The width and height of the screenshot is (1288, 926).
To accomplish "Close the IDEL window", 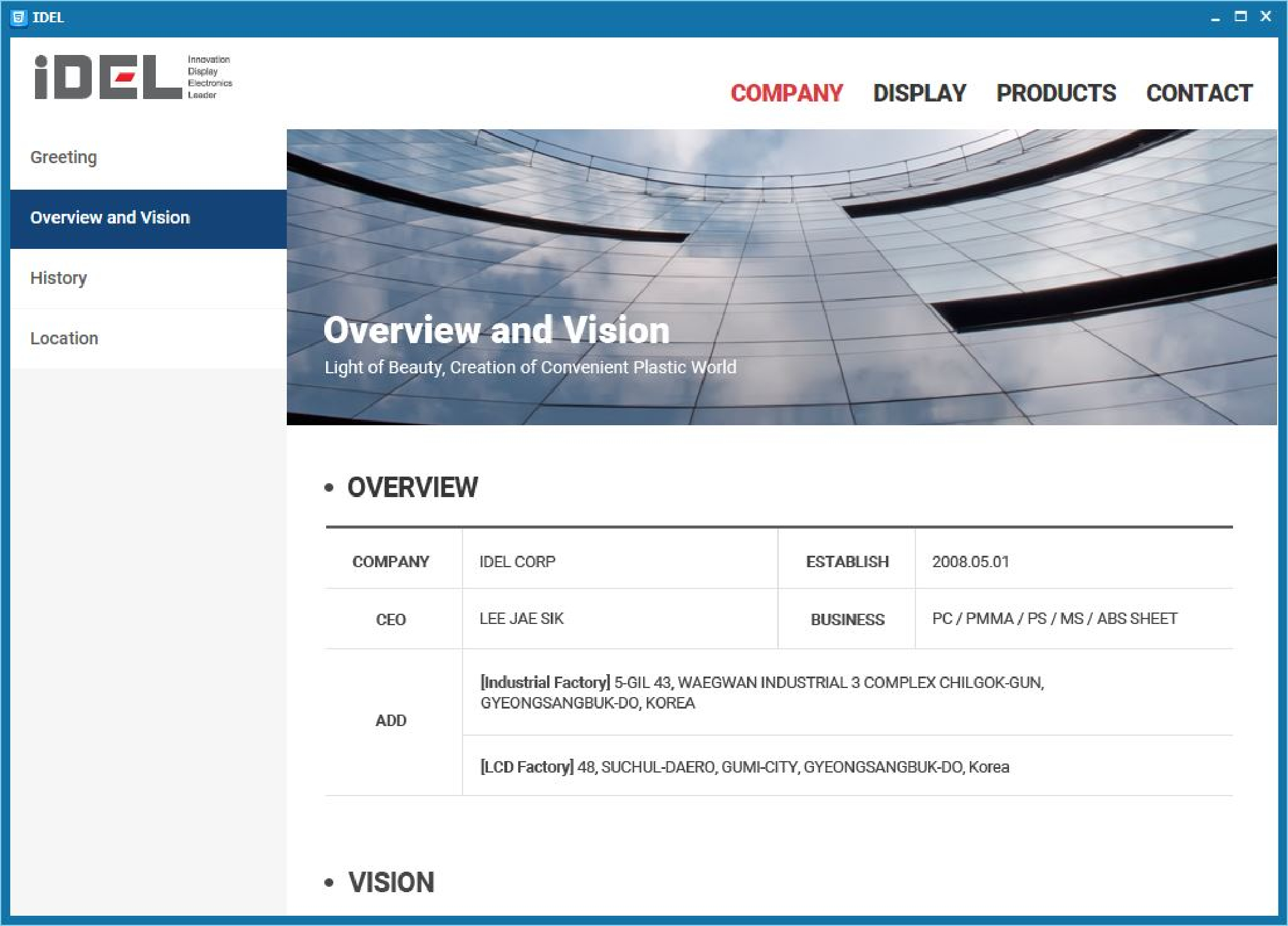I will click(x=1266, y=17).
